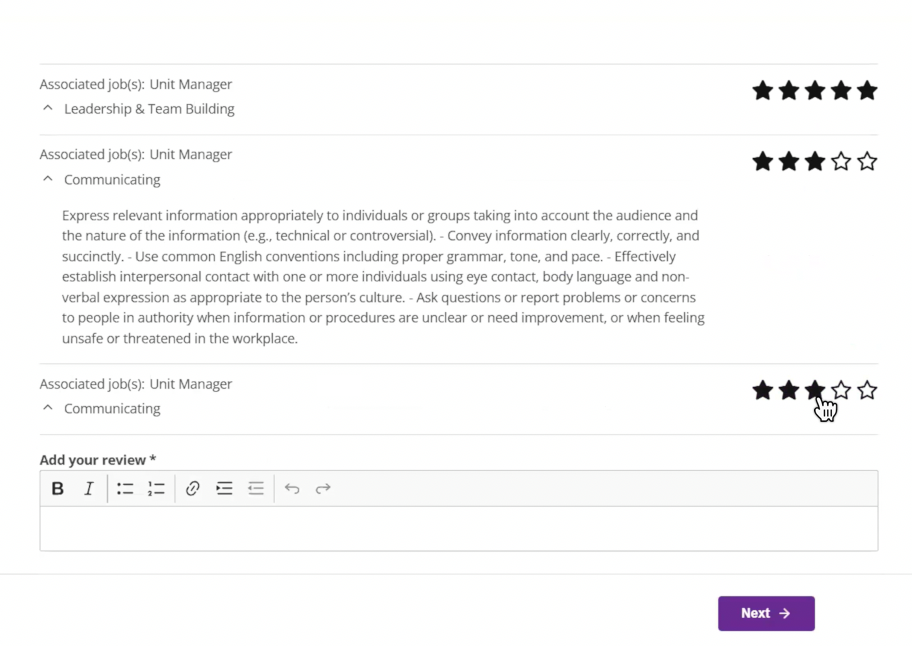Collapse the Communicating section showing the description

click(x=47, y=180)
